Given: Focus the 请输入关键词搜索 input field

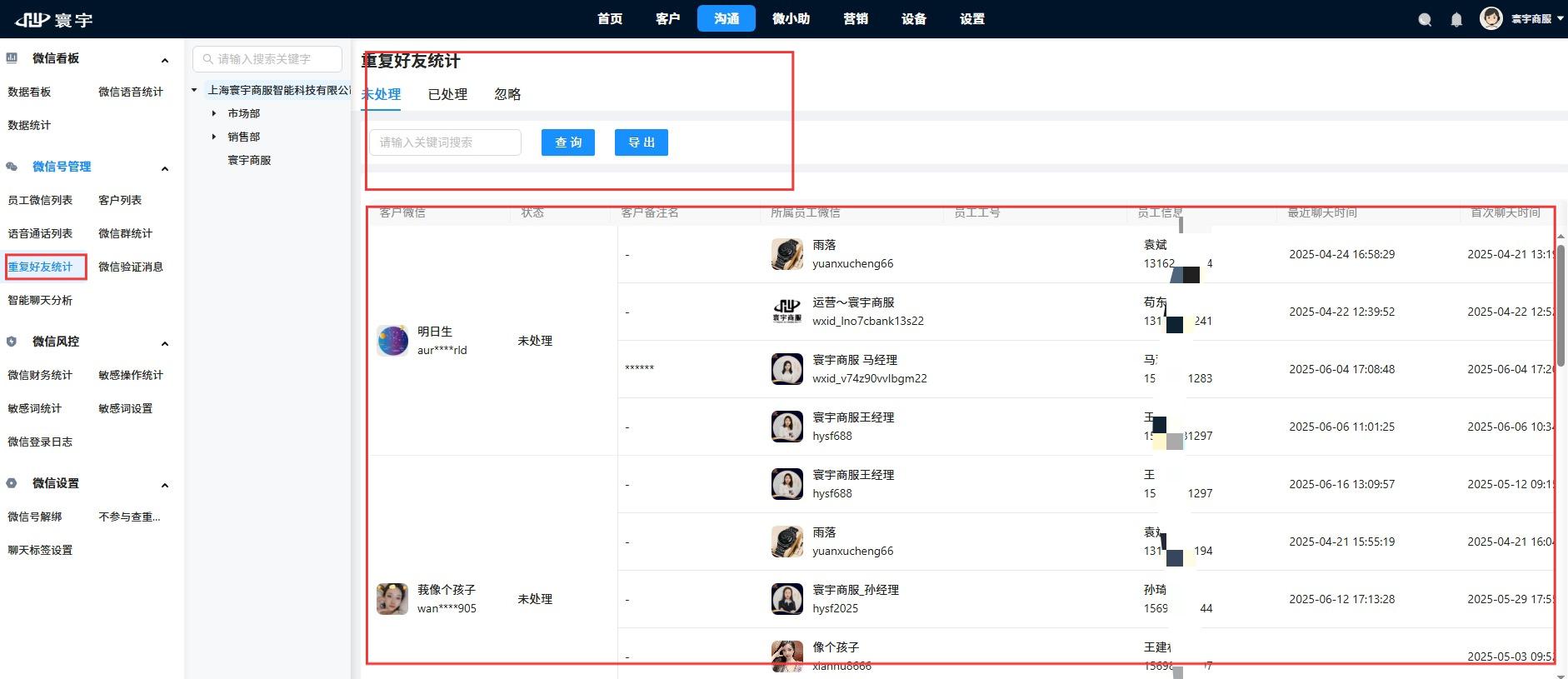Looking at the screenshot, I should click(x=446, y=142).
